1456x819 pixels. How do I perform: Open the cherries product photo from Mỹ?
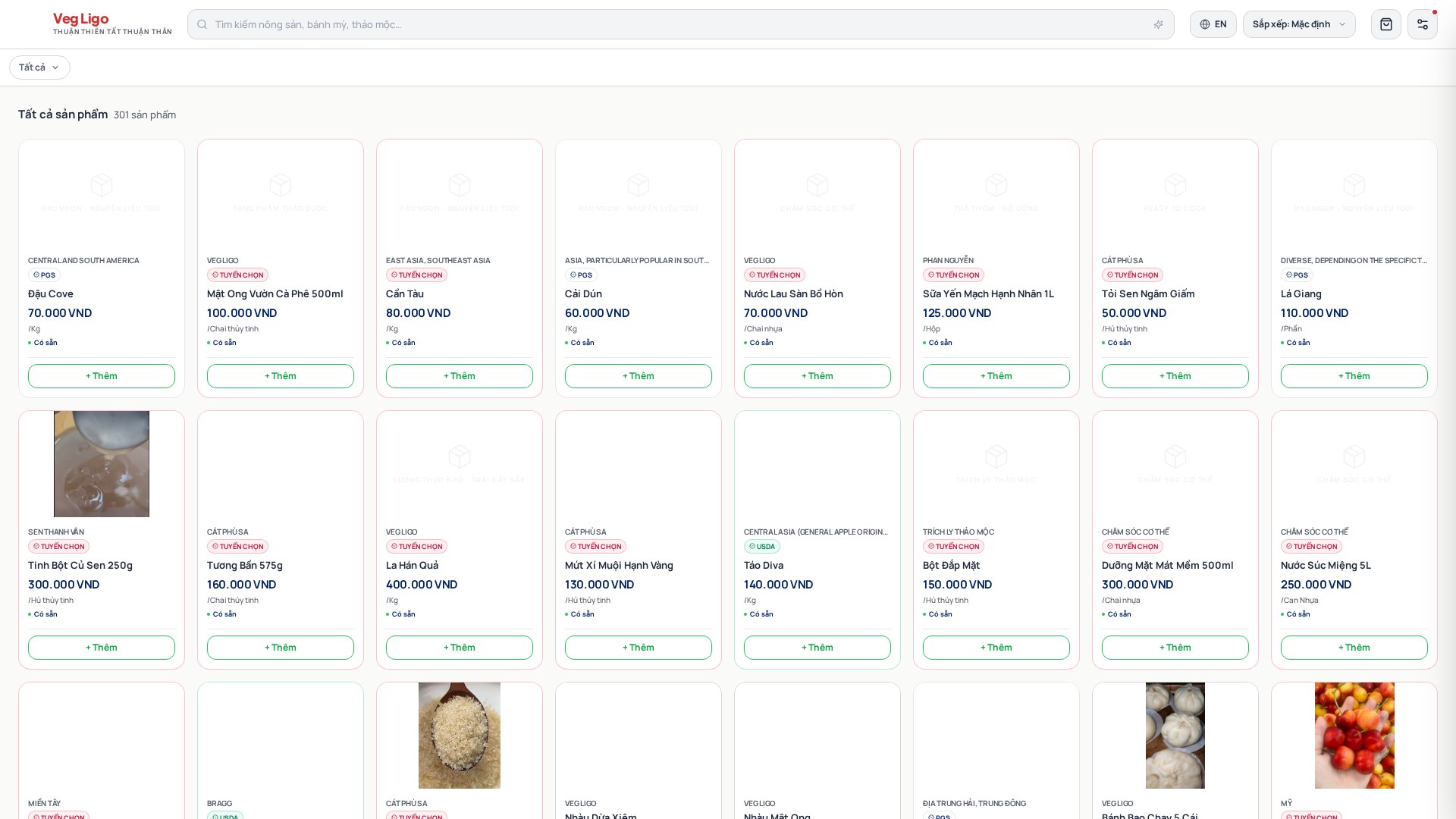[1354, 736]
